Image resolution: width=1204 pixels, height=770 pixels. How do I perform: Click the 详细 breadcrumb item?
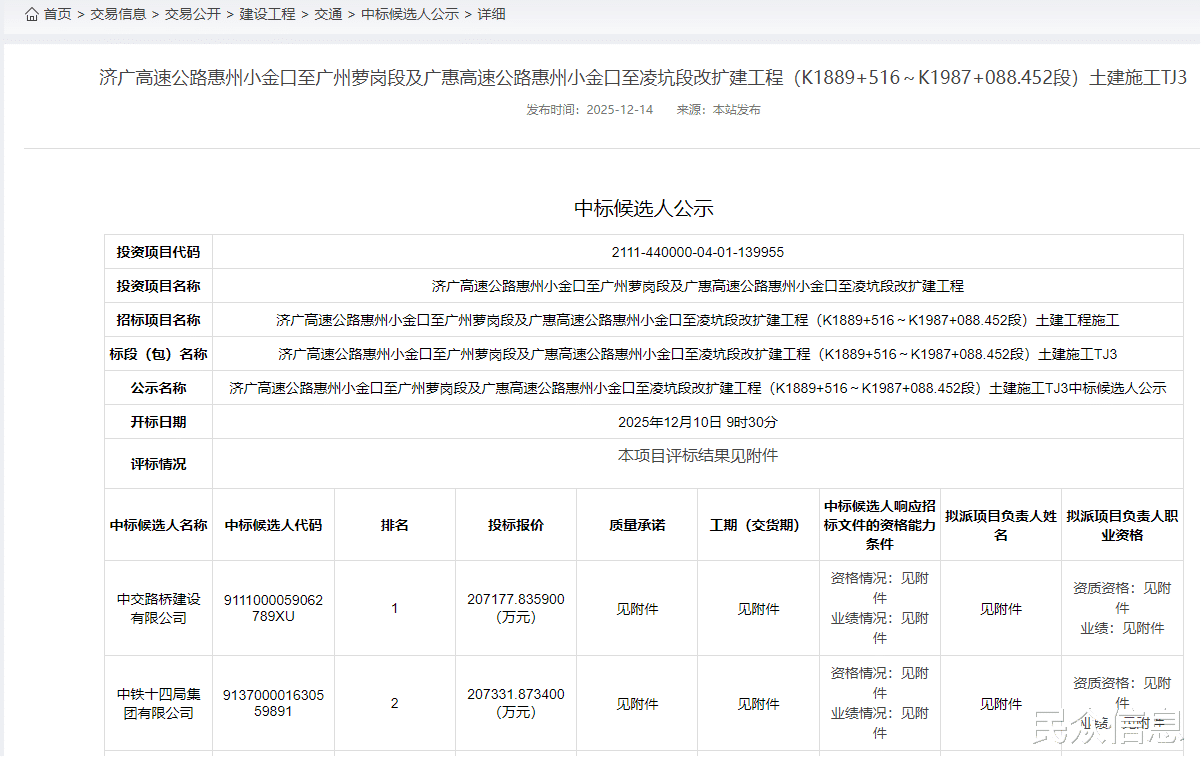tap(492, 14)
